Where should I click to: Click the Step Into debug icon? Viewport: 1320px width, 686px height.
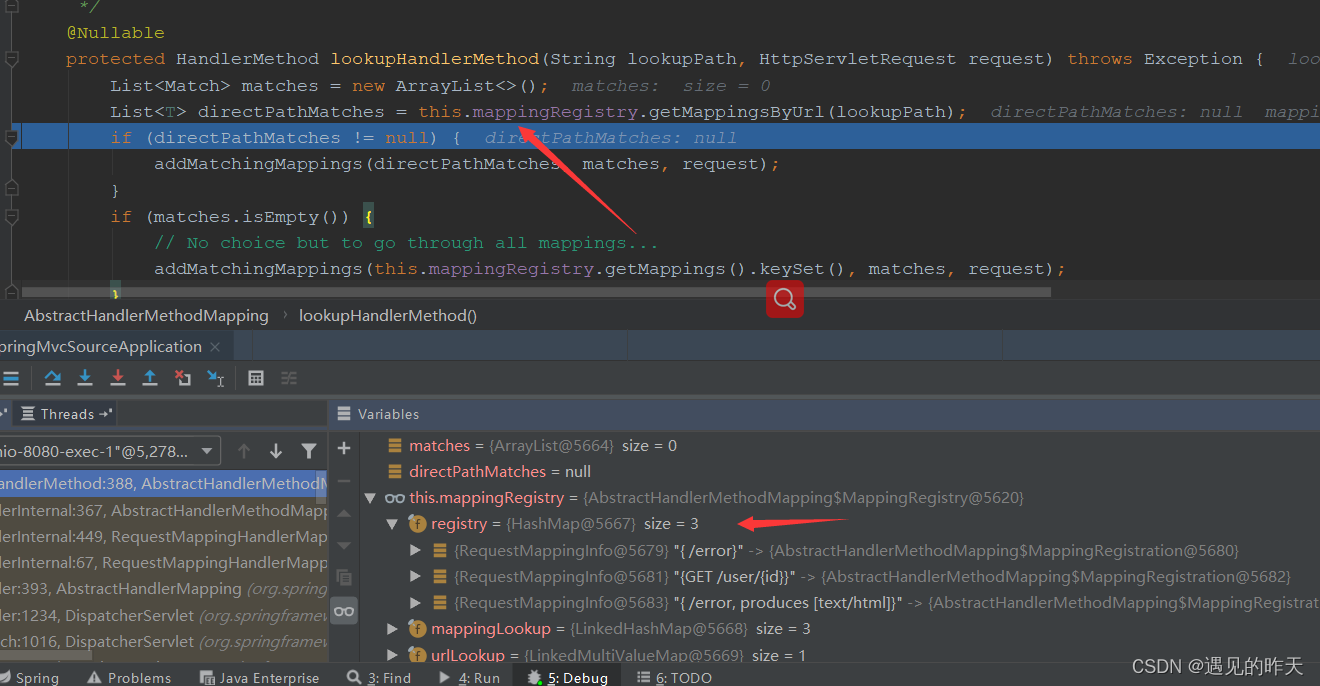(x=85, y=378)
